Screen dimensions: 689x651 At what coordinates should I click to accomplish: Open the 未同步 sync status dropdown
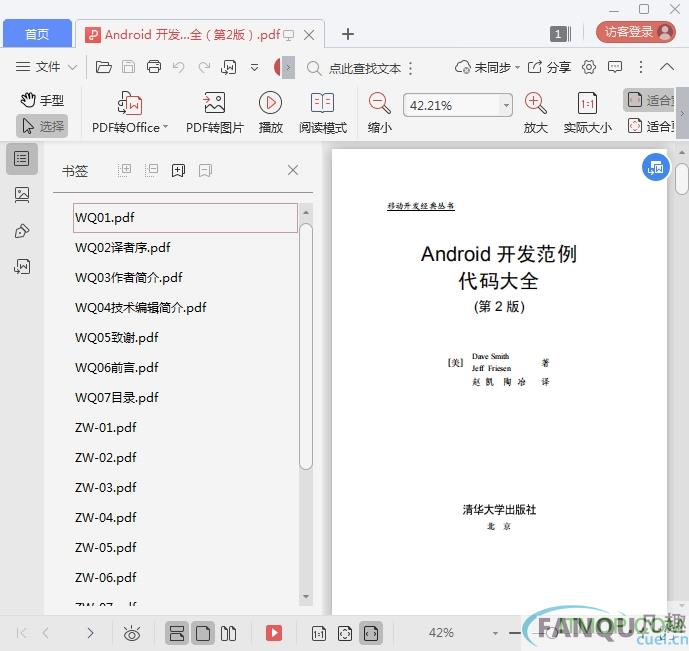coord(487,67)
